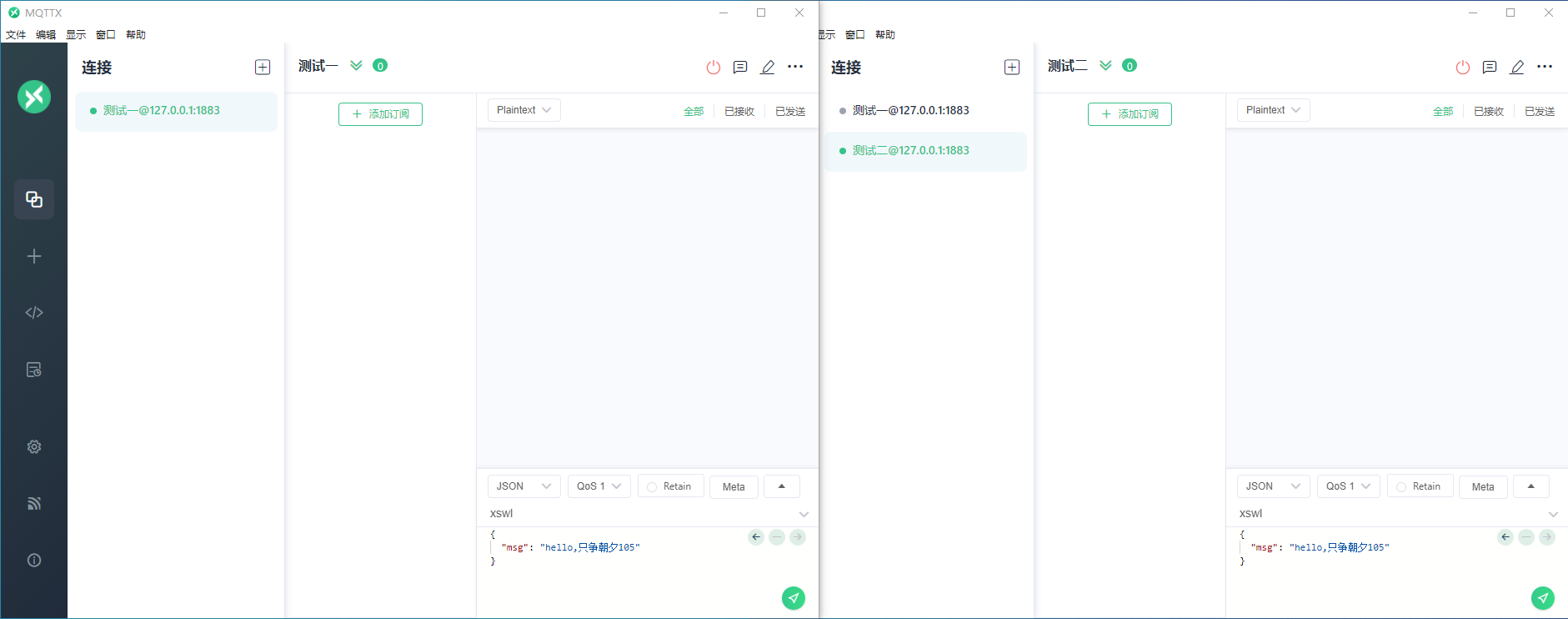Select 已发送 message filter in left window
The height and width of the screenshot is (619, 1568).
pyautogui.click(x=790, y=112)
